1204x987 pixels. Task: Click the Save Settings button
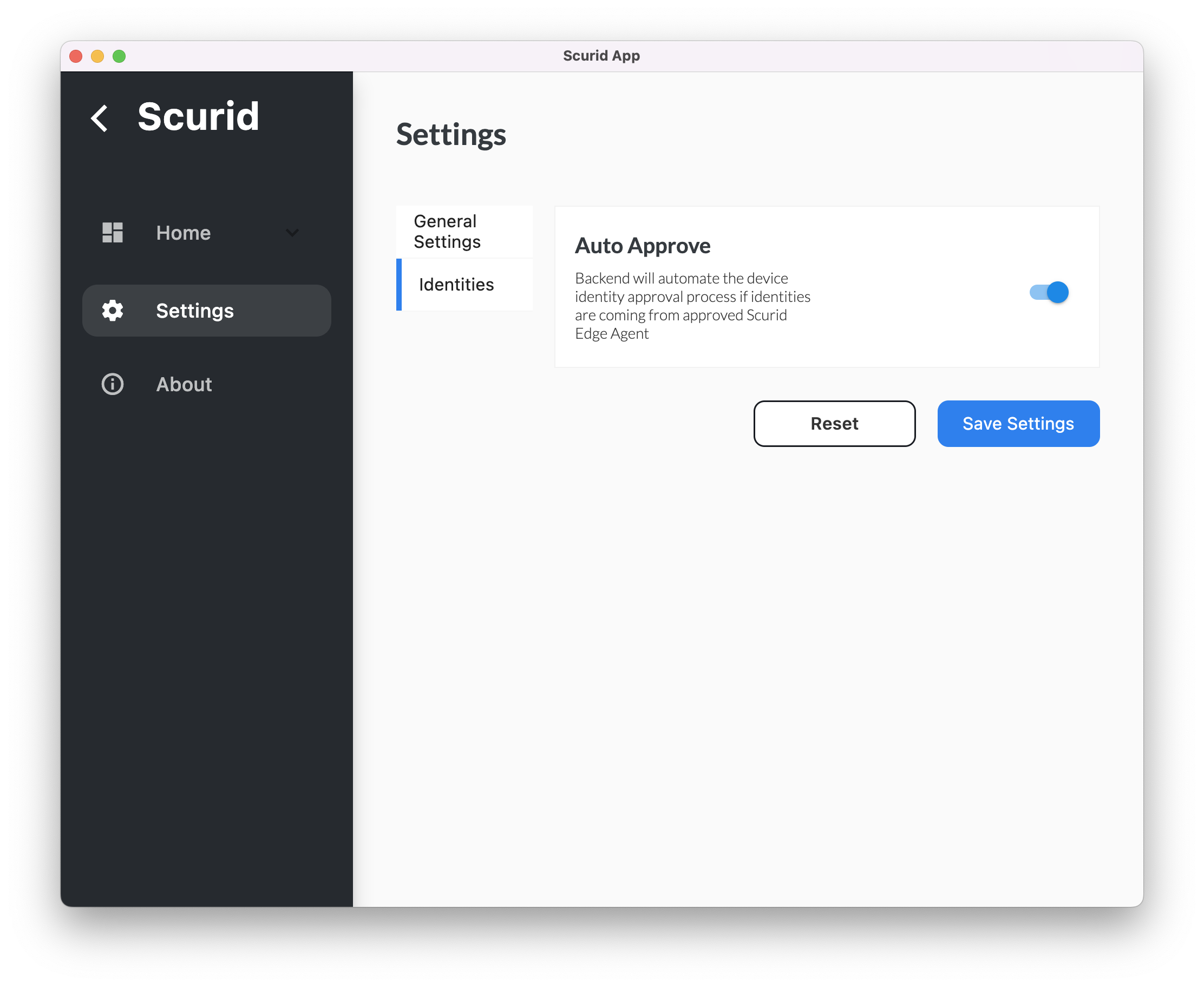[x=1017, y=424]
